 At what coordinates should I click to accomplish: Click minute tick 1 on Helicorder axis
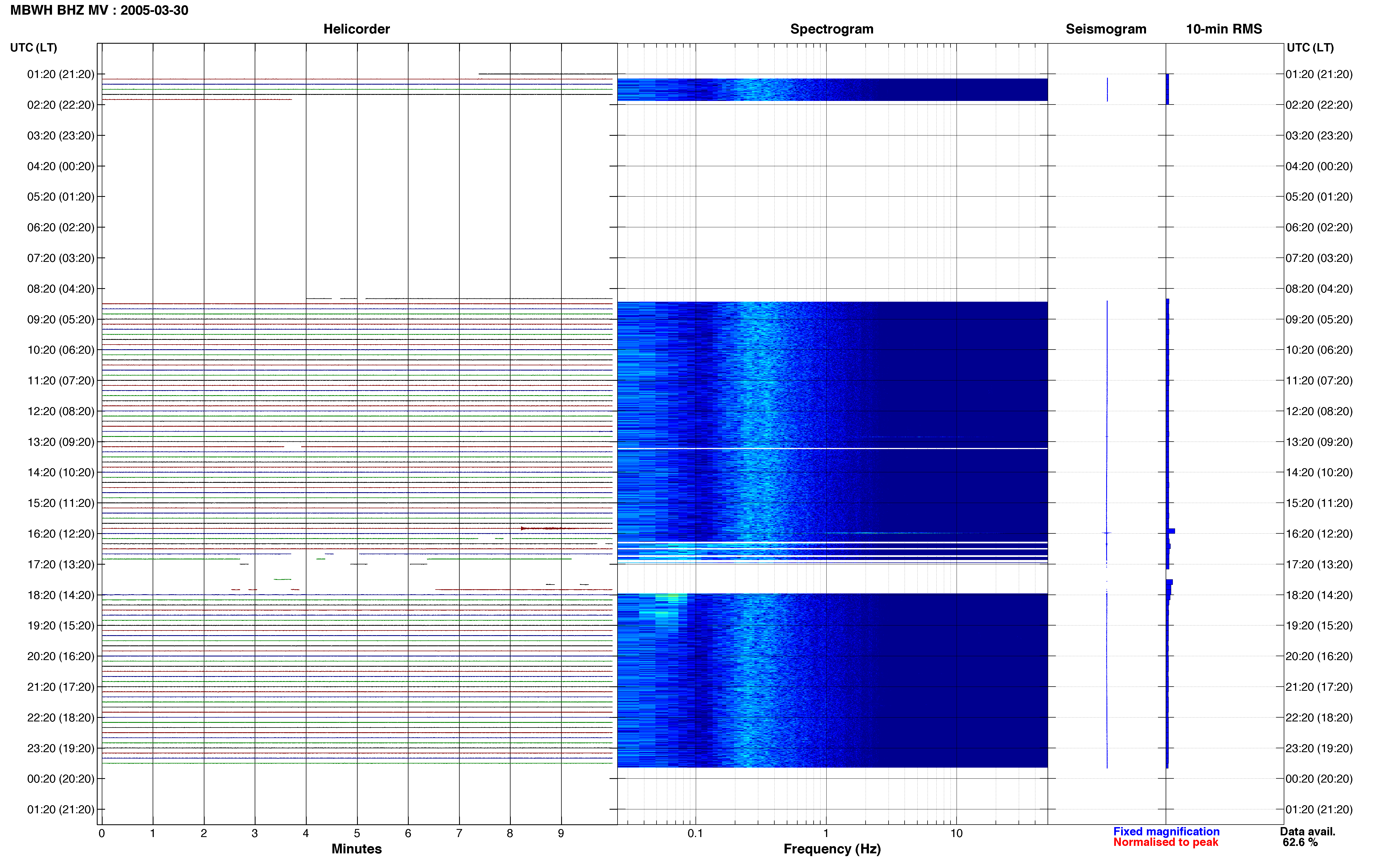153,833
